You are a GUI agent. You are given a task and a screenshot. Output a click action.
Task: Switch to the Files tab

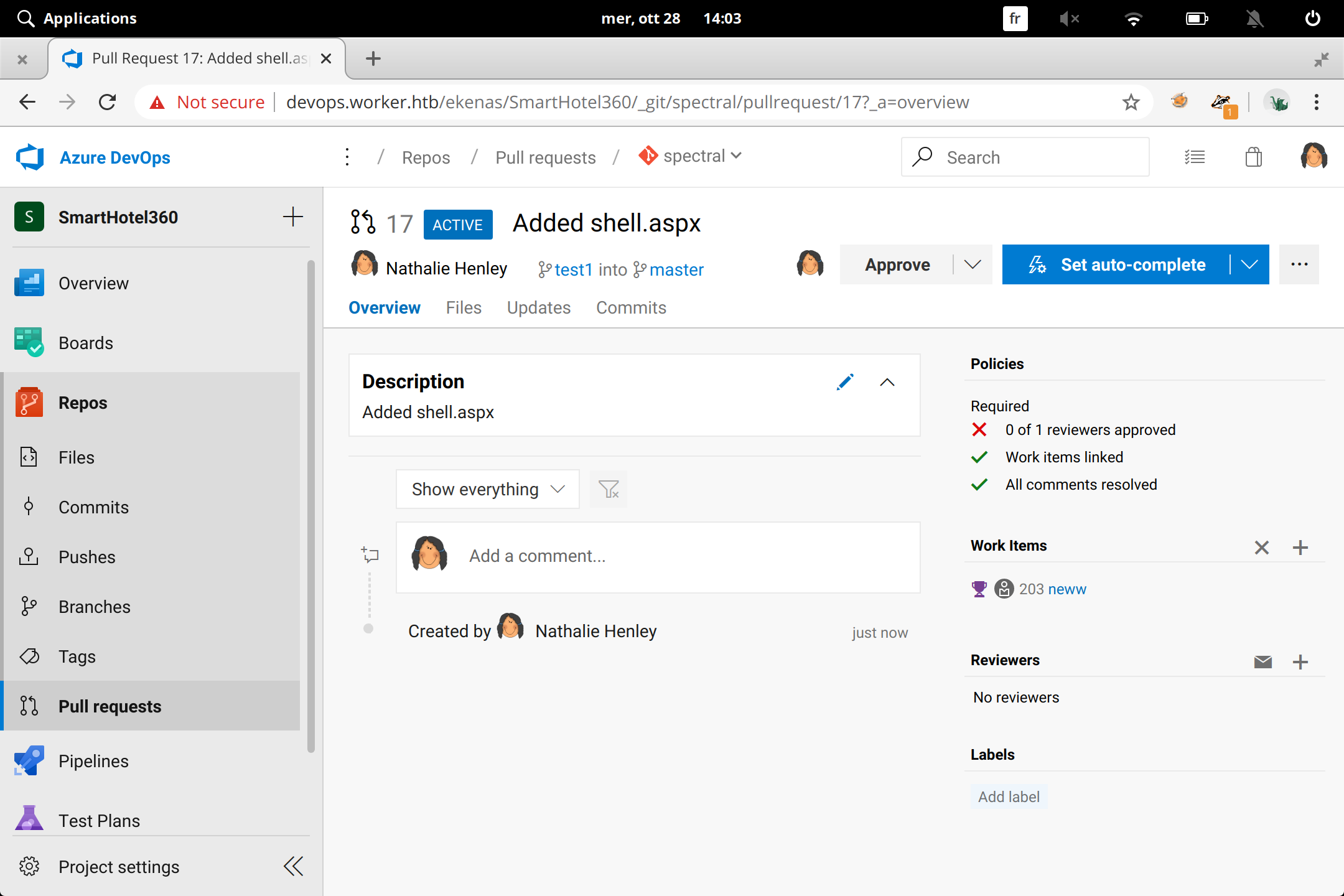[x=464, y=307]
